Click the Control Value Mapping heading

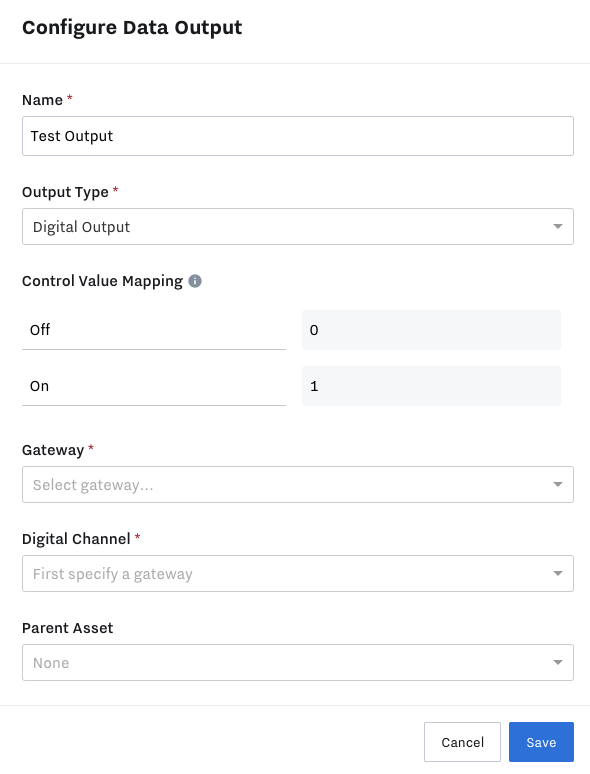click(102, 281)
